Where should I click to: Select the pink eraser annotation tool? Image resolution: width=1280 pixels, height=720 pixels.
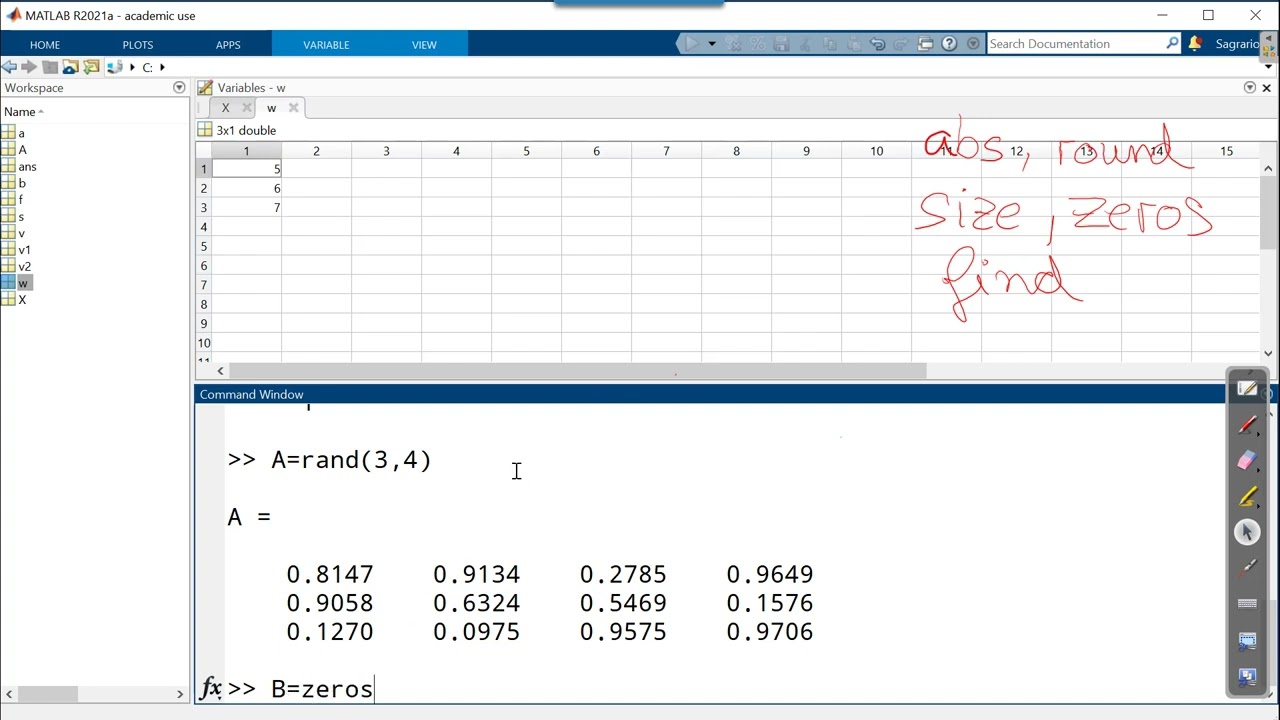(1247, 461)
